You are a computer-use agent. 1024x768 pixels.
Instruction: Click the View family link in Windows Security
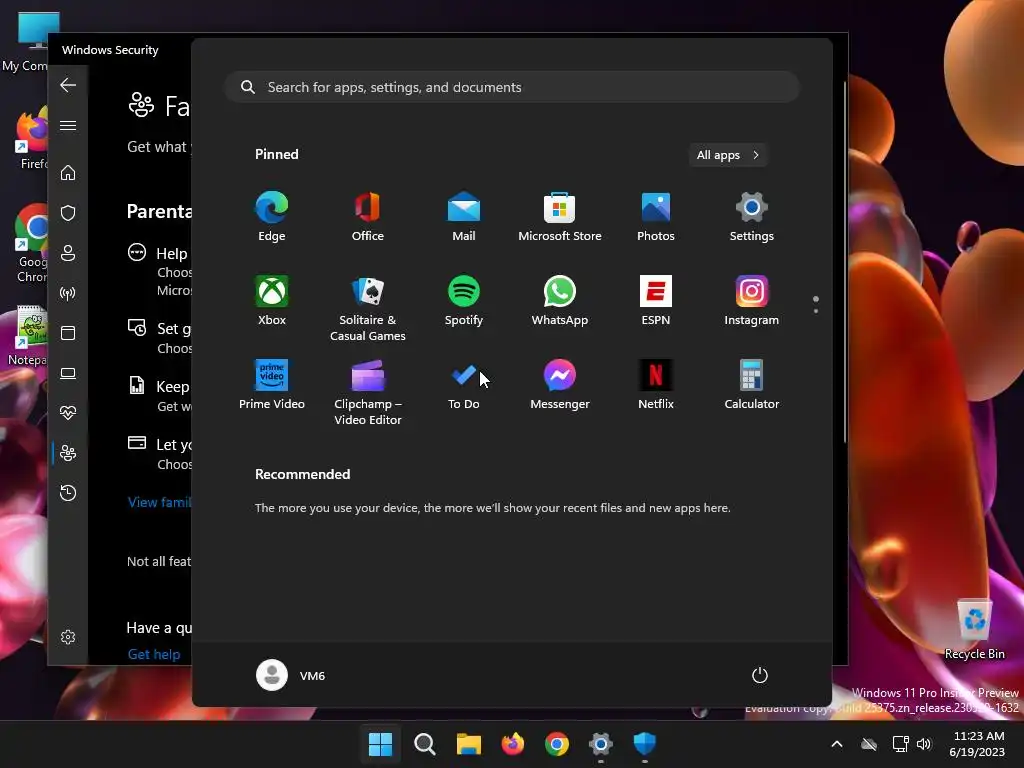(159, 502)
